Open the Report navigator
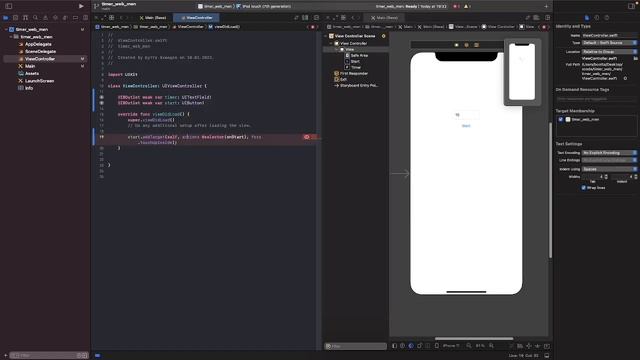This screenshot has width=640, height=360. [85, 18]
